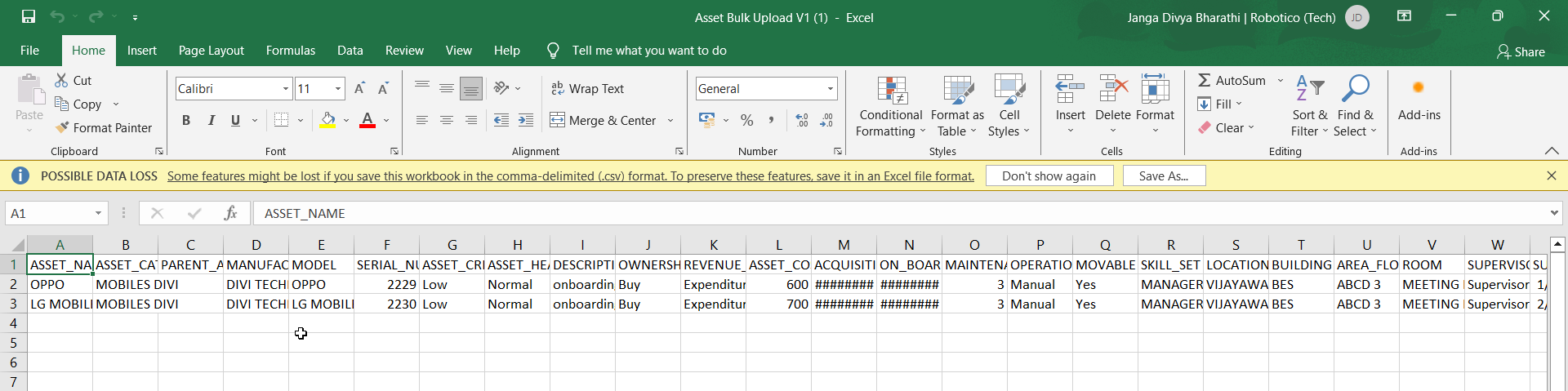Switch to the Data tab
The image size is (1568, 391).
350,51
